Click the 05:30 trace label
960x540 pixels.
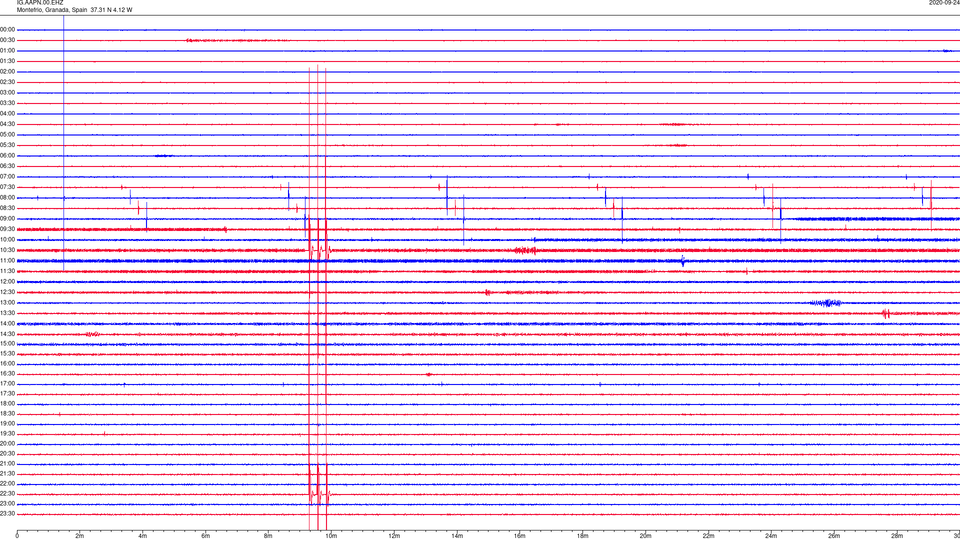pyautogui.click(x=8, y=145)
